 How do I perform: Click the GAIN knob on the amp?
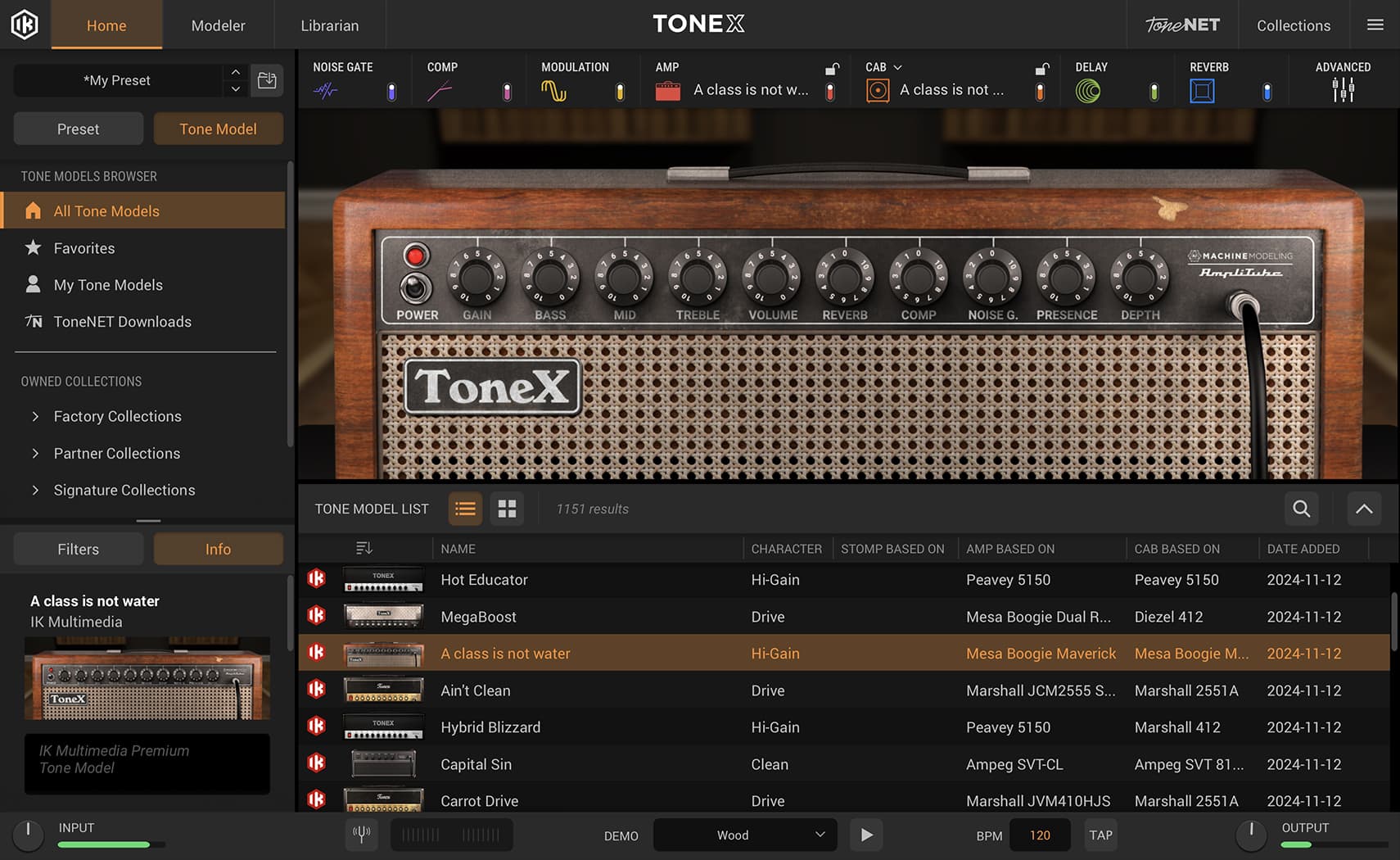476,277
